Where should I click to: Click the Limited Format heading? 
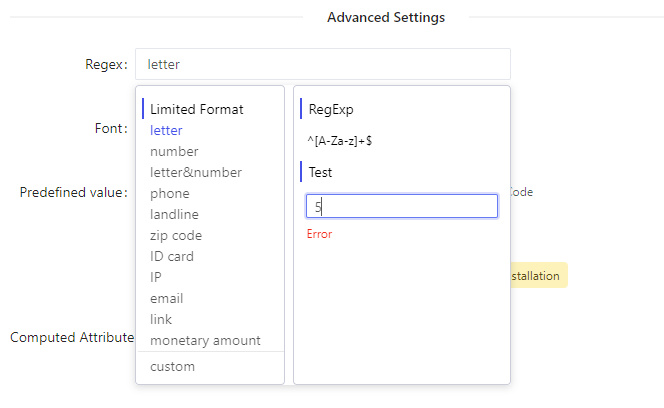196,109
